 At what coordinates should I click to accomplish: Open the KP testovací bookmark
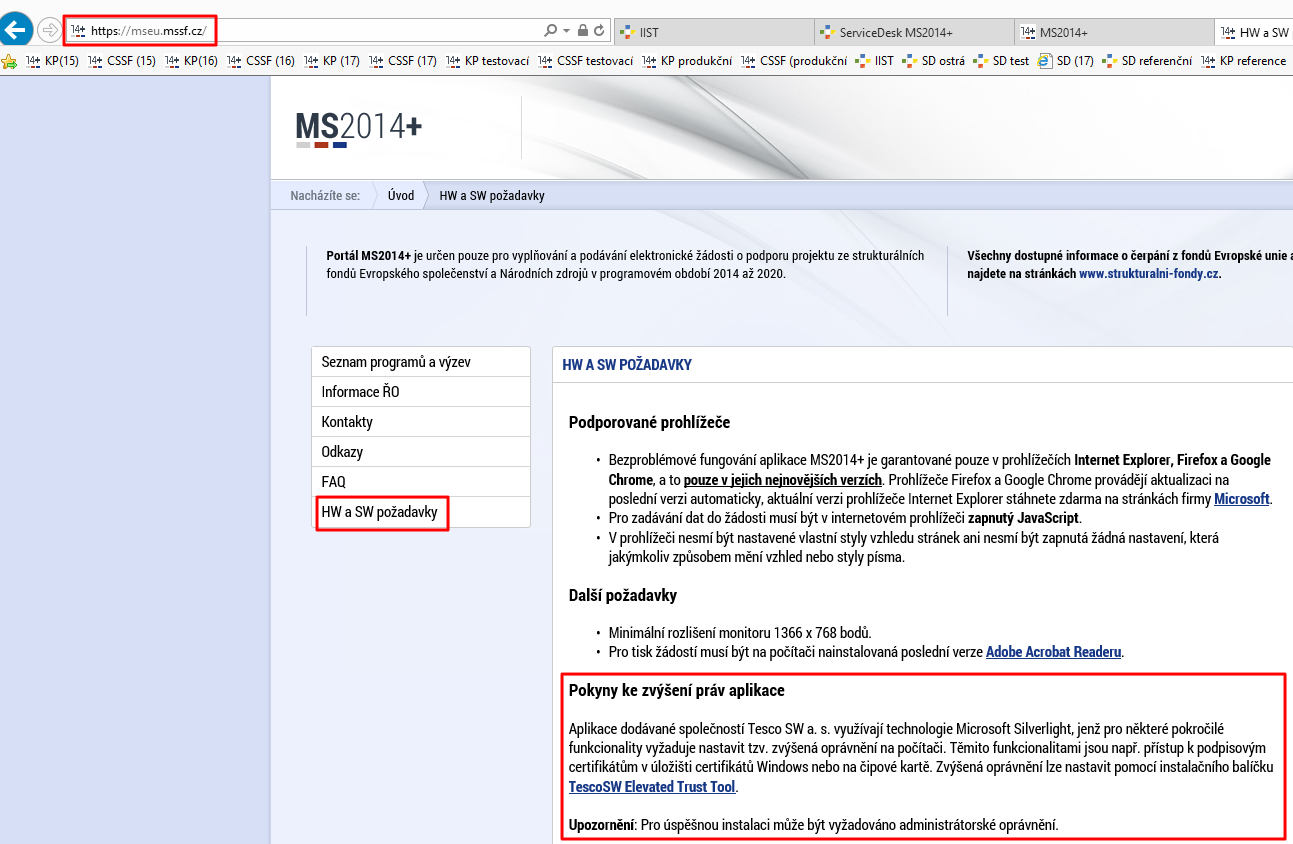pyautogui.click(x=488, y=61)
